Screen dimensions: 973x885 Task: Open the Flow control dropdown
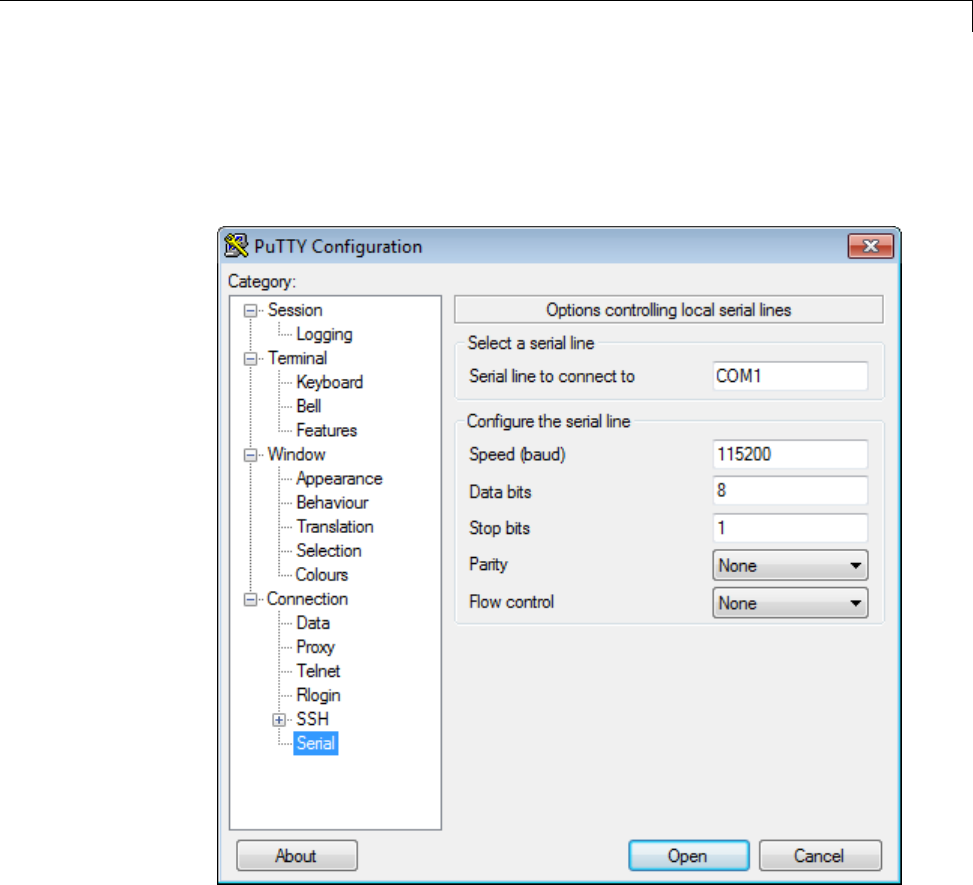pyautogui.click(x=790, y=603)
